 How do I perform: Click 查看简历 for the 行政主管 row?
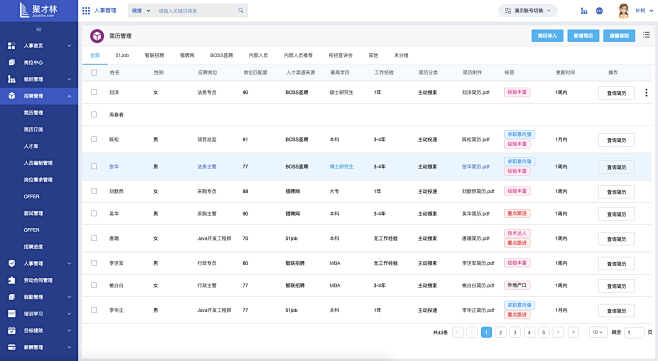[x=616, y=286]
